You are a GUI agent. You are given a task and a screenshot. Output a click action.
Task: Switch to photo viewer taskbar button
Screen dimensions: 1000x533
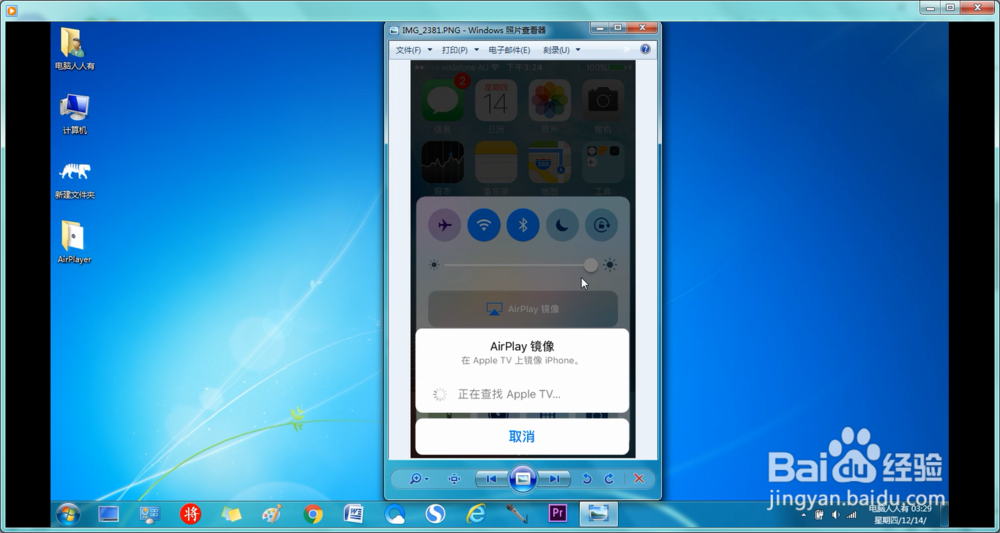click(598, 514)
